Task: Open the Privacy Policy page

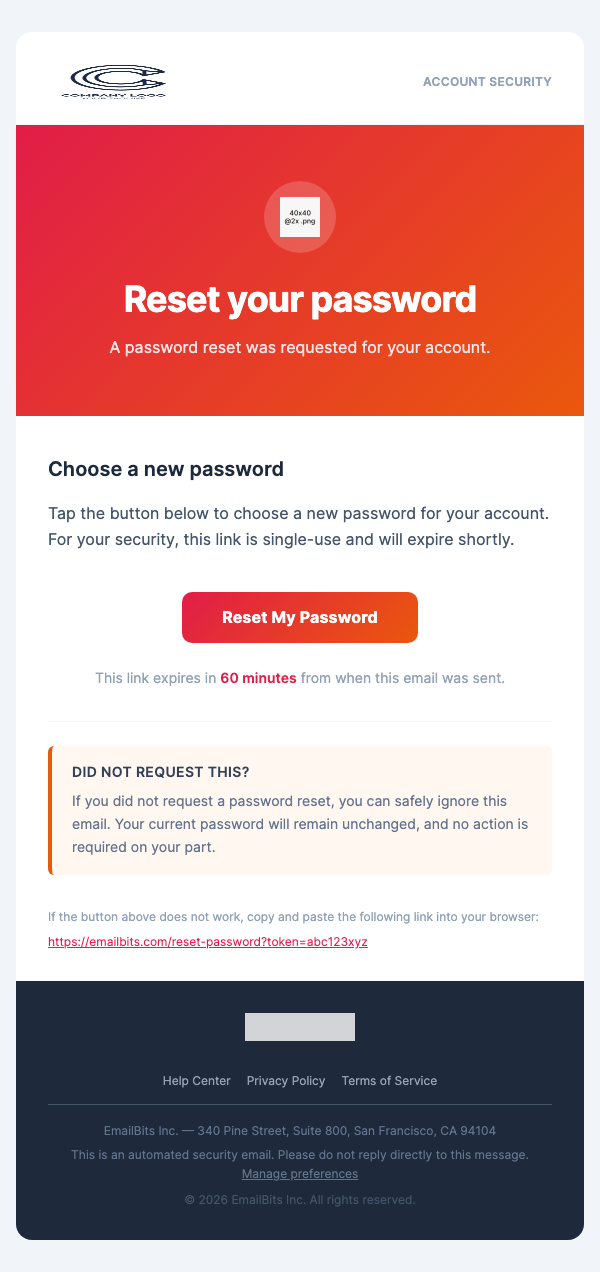Action: [x=286, y=1081]
